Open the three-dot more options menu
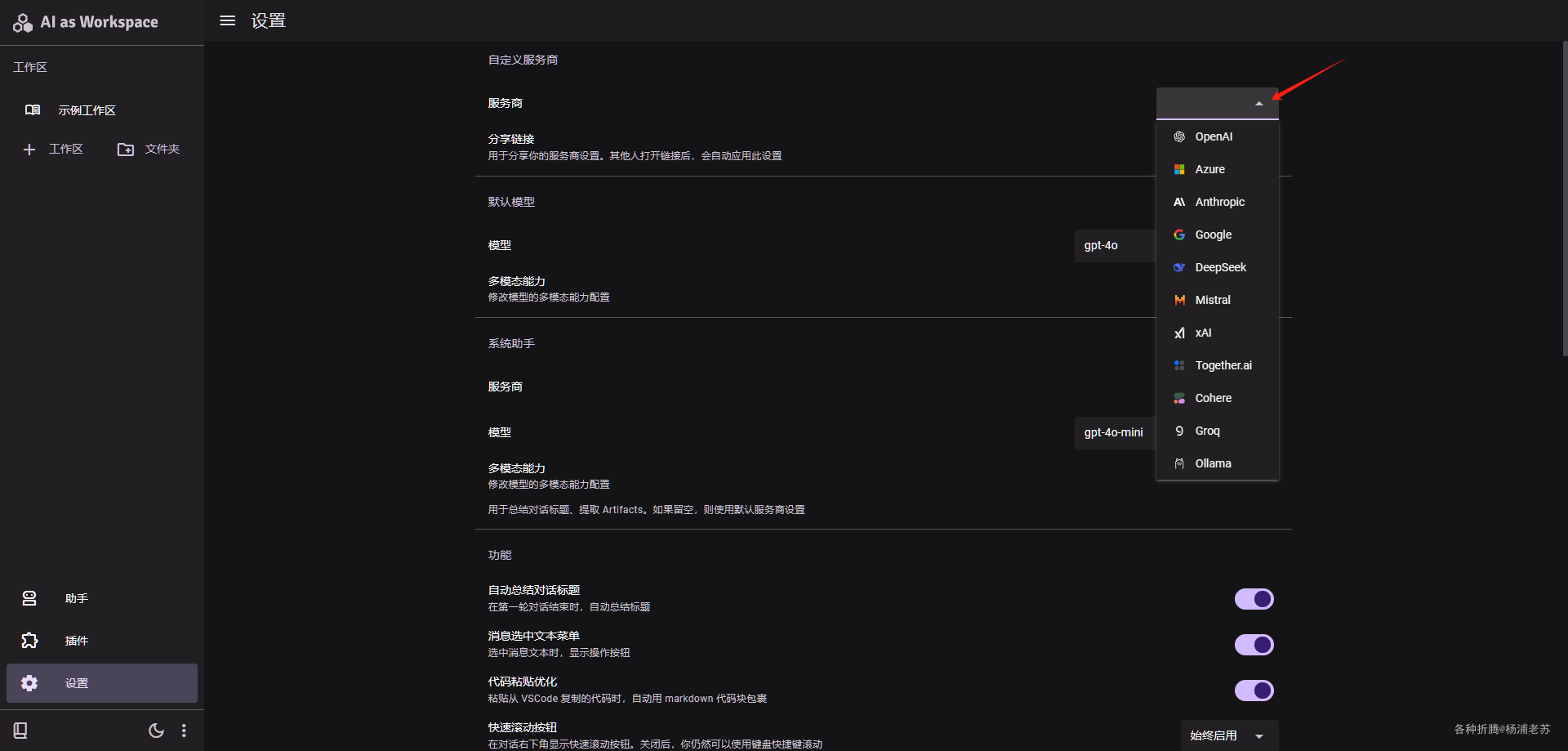Screen dimensions: 1568x751 184,731
